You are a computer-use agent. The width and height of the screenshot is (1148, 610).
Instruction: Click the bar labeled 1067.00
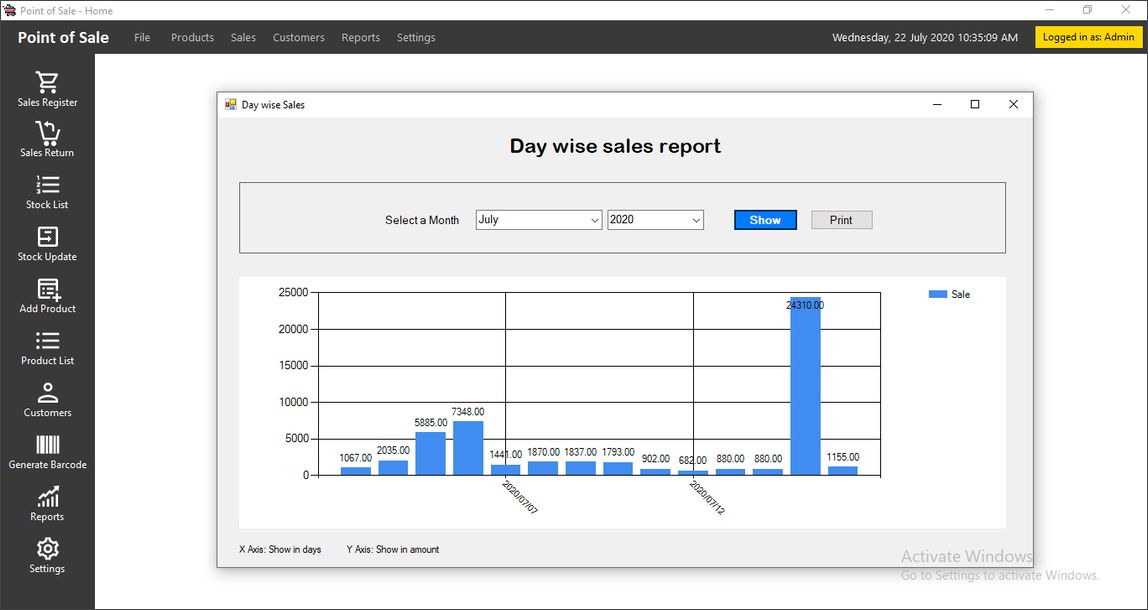(x=356, y=472)
